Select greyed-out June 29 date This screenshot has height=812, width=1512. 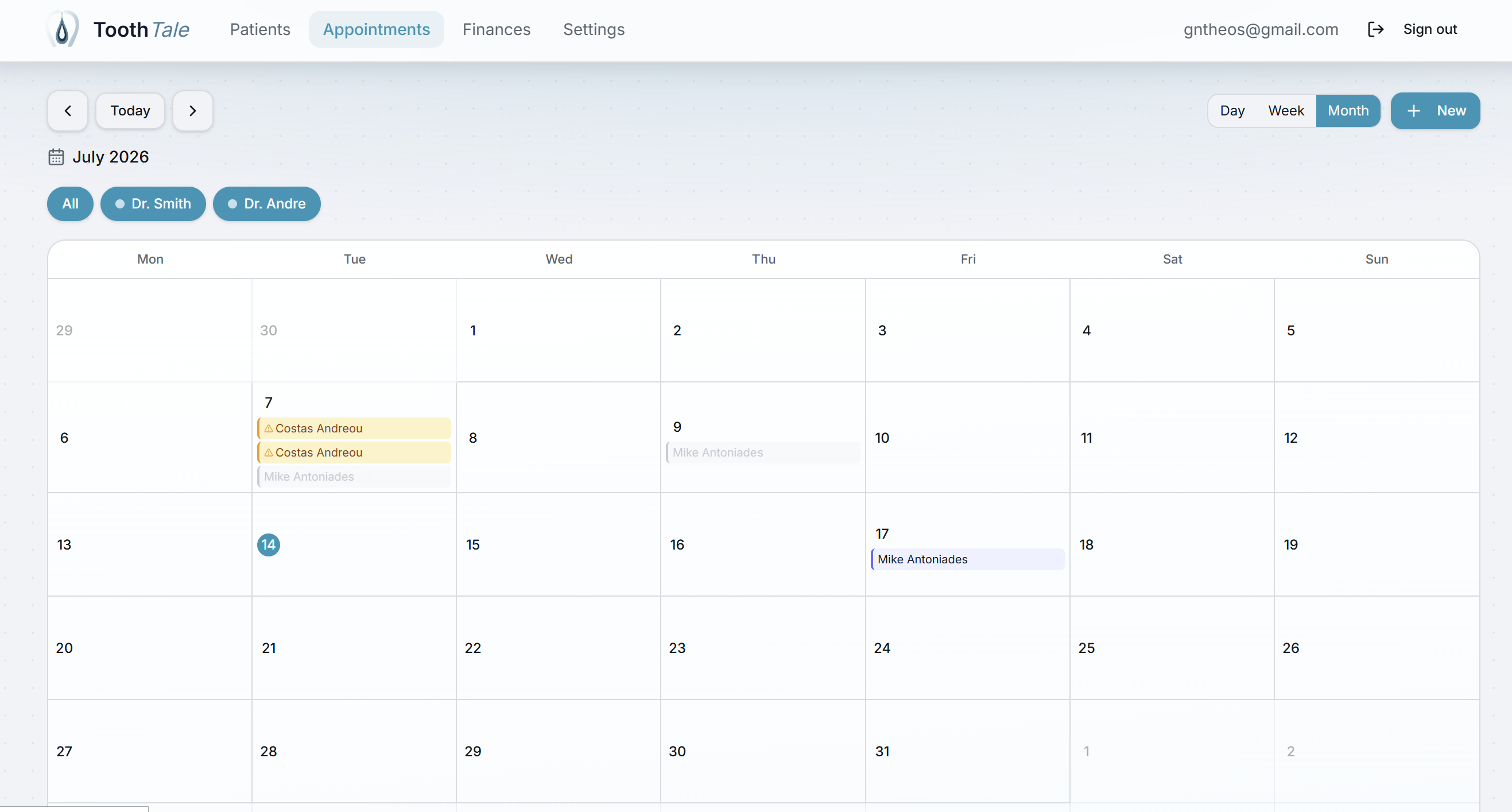click(x=64, y=331)
